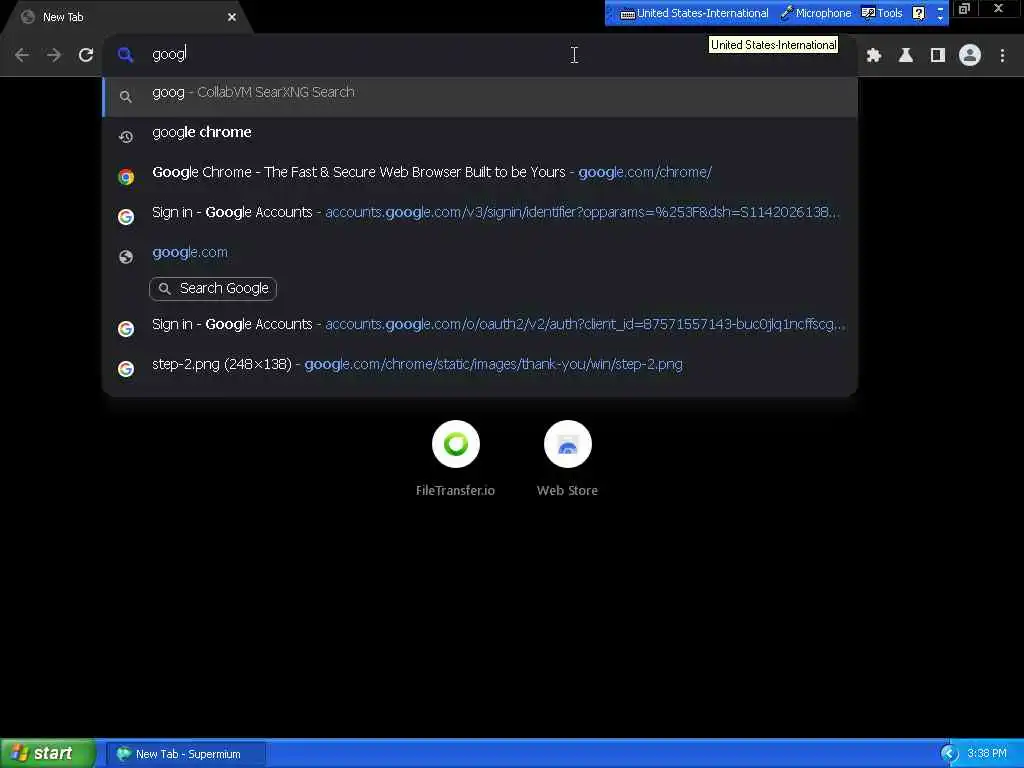Click the Search Google button

[213, 289]
